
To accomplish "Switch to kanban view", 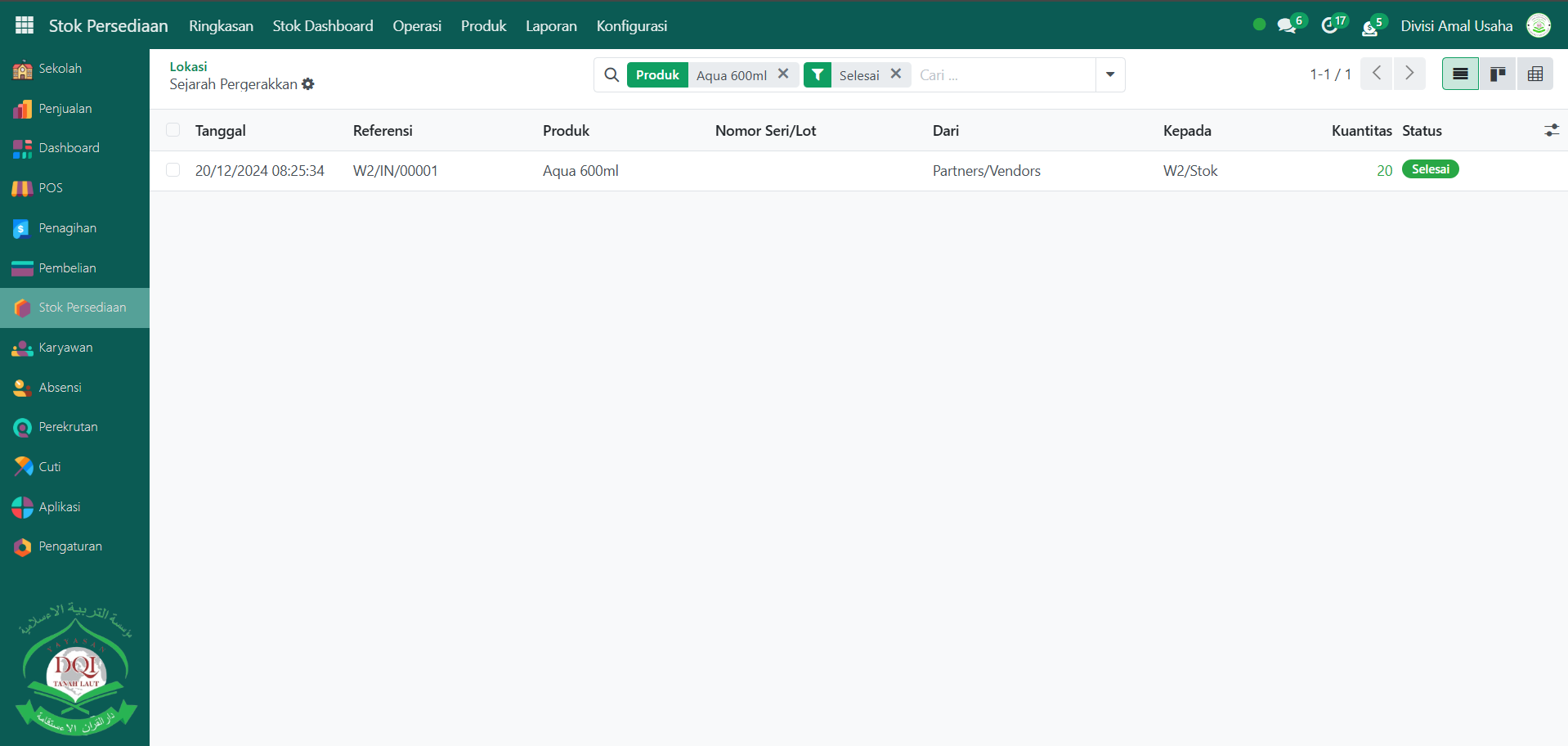I will click(x=1498, y=74).
